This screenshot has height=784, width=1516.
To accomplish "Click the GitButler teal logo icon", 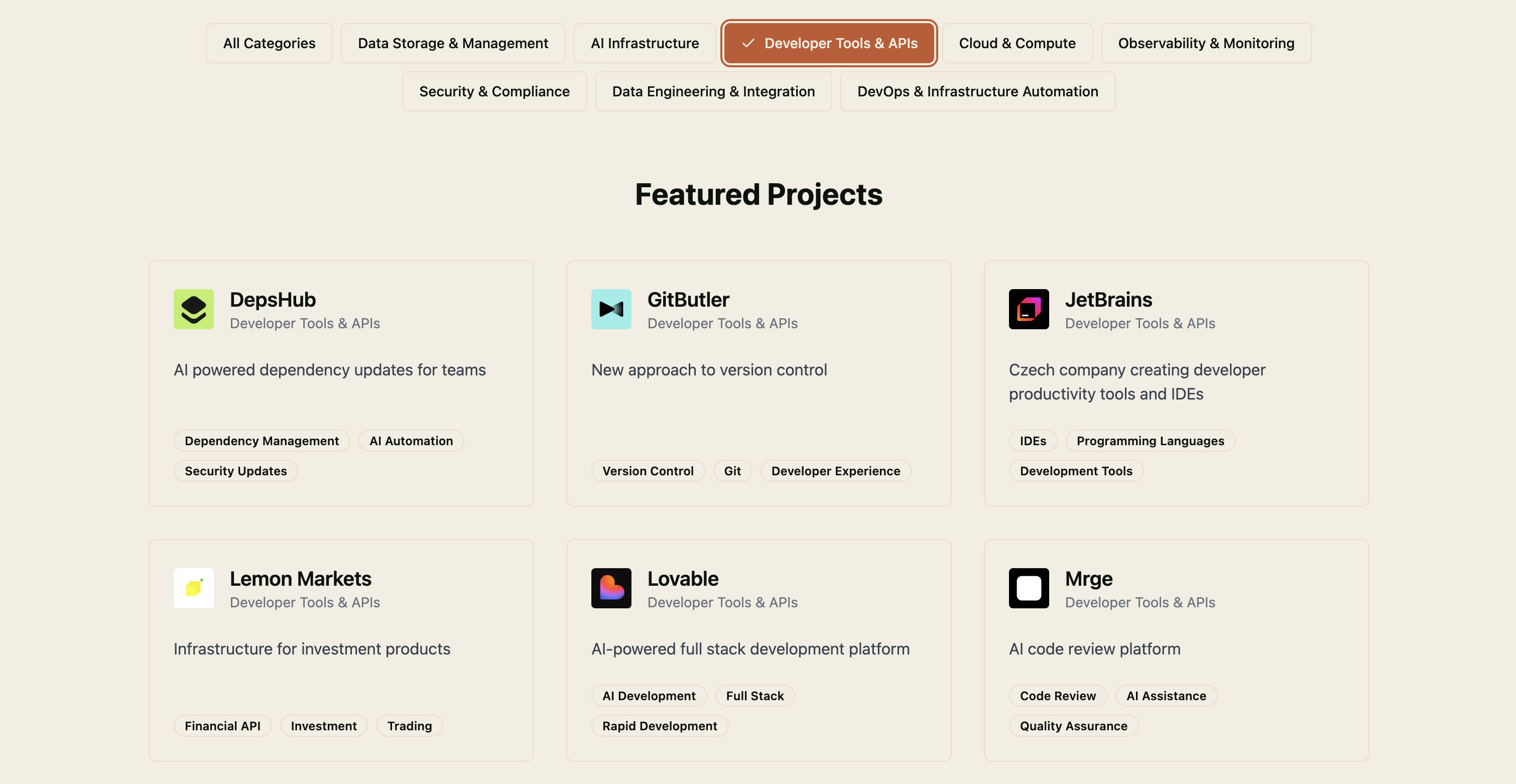I will click(611, 309).
